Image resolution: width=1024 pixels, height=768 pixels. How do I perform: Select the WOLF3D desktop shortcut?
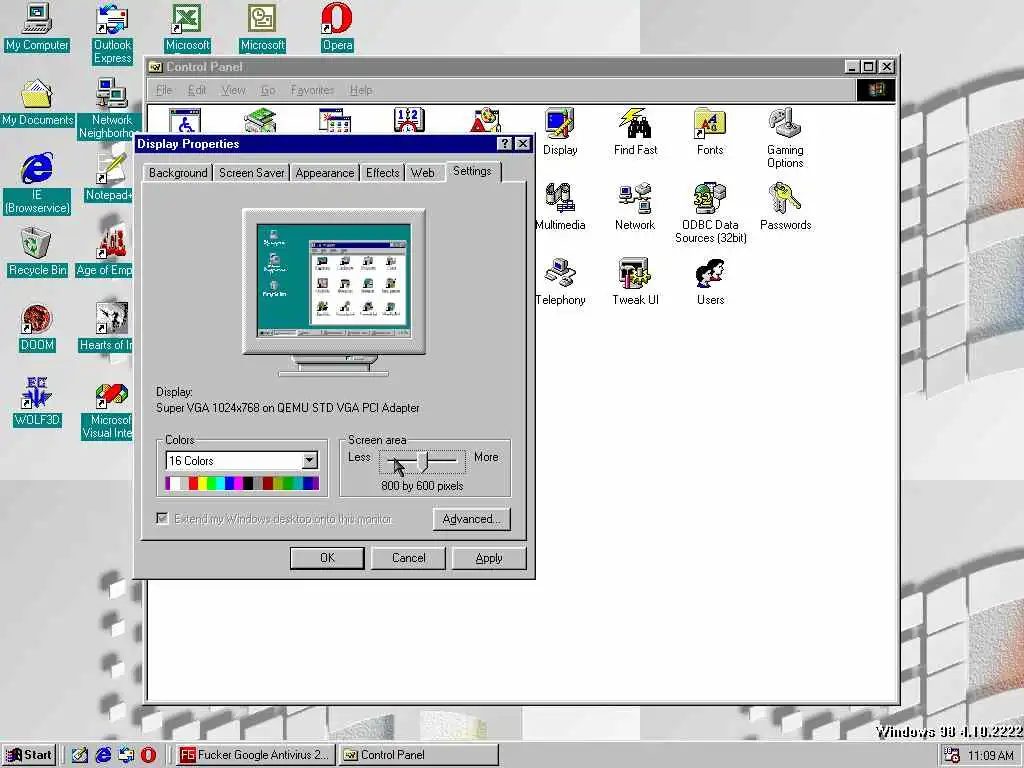[37, 403]
